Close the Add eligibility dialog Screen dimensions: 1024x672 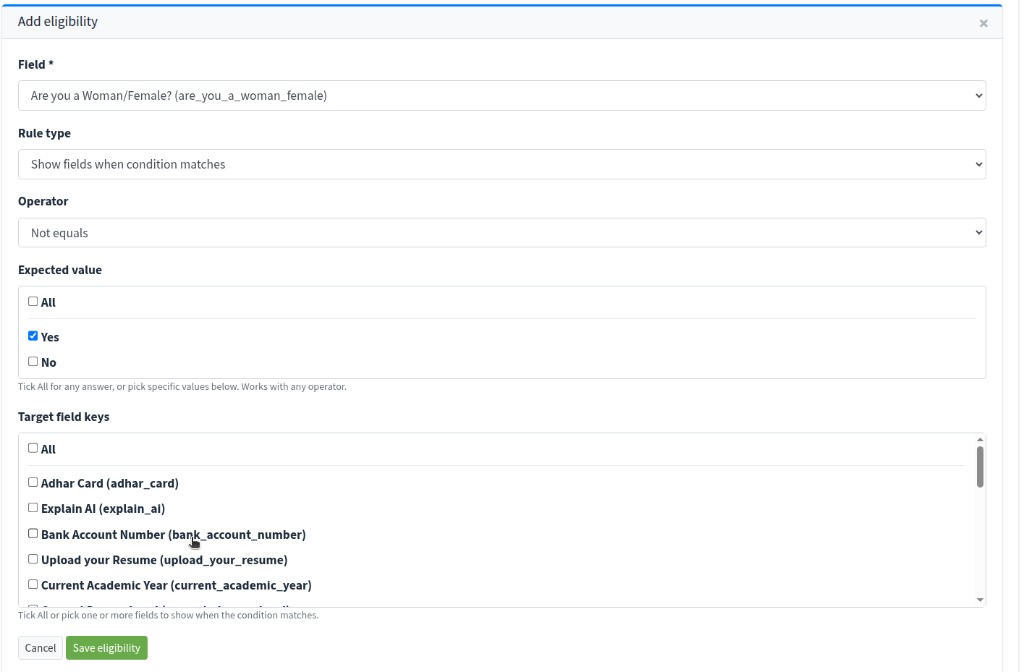(x=983, y=24)
